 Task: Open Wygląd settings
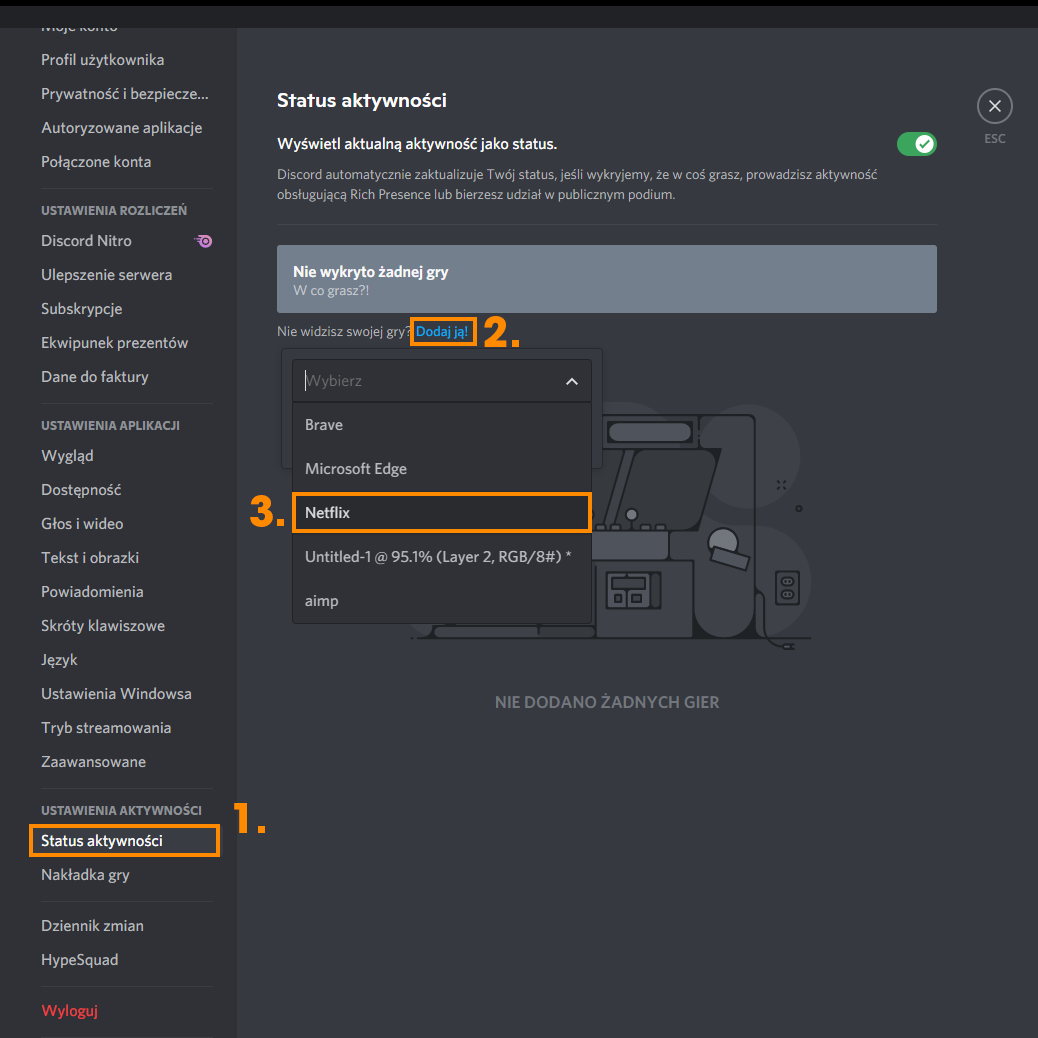coord(67,456)
